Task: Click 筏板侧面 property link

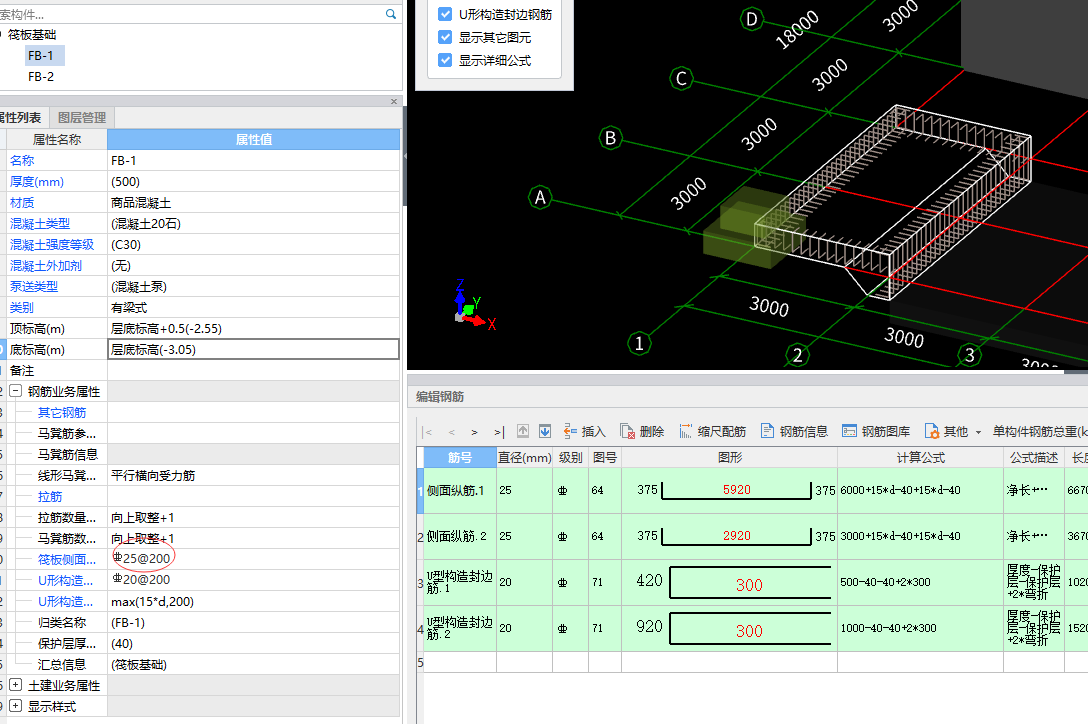Action: (67, 559)
